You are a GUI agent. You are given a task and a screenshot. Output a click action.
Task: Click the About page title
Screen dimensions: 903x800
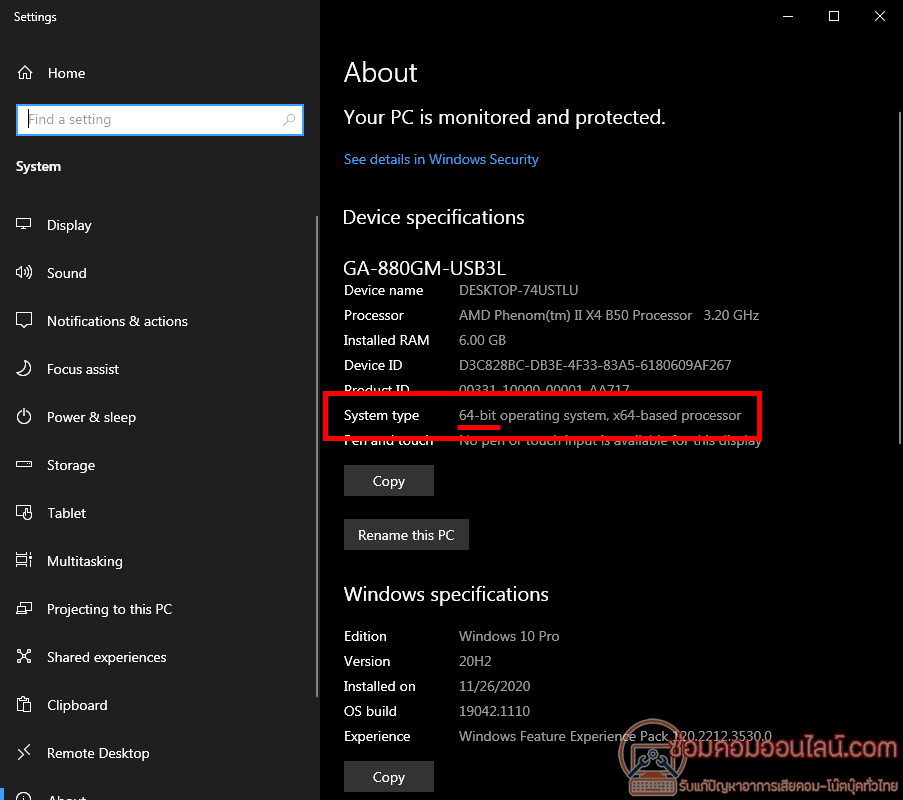[x=381, y=73]
